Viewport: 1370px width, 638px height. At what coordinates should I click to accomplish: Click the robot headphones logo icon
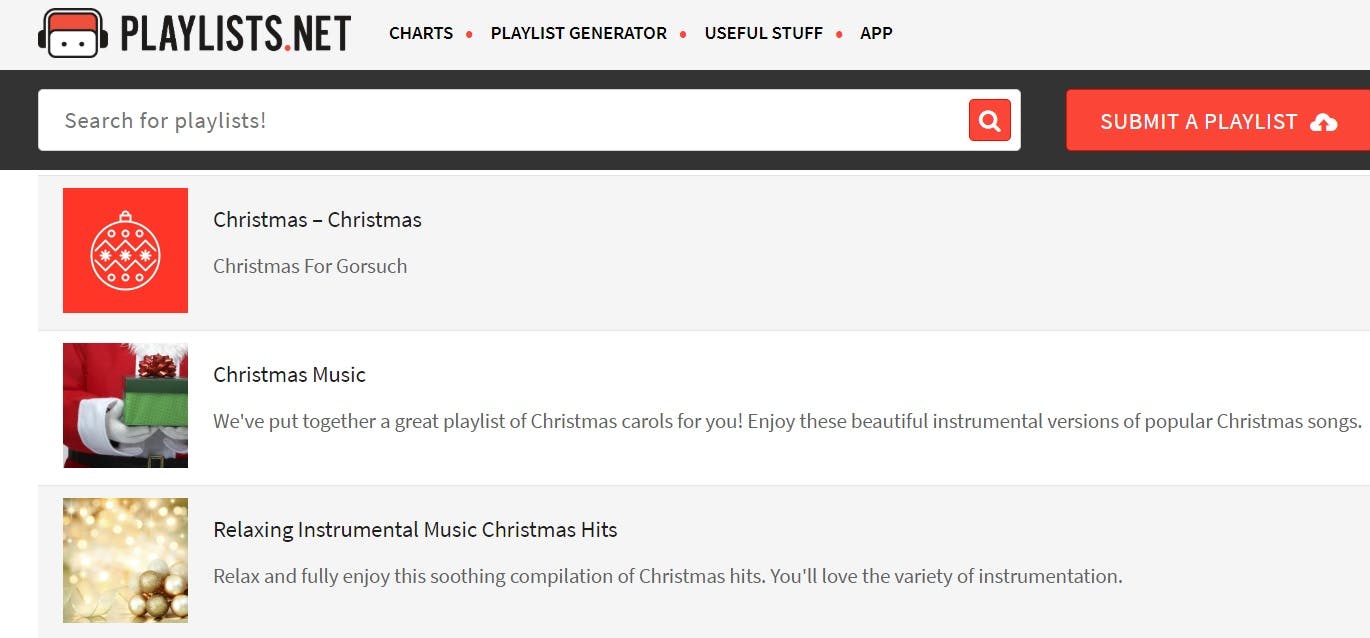(x=73, y=33)
